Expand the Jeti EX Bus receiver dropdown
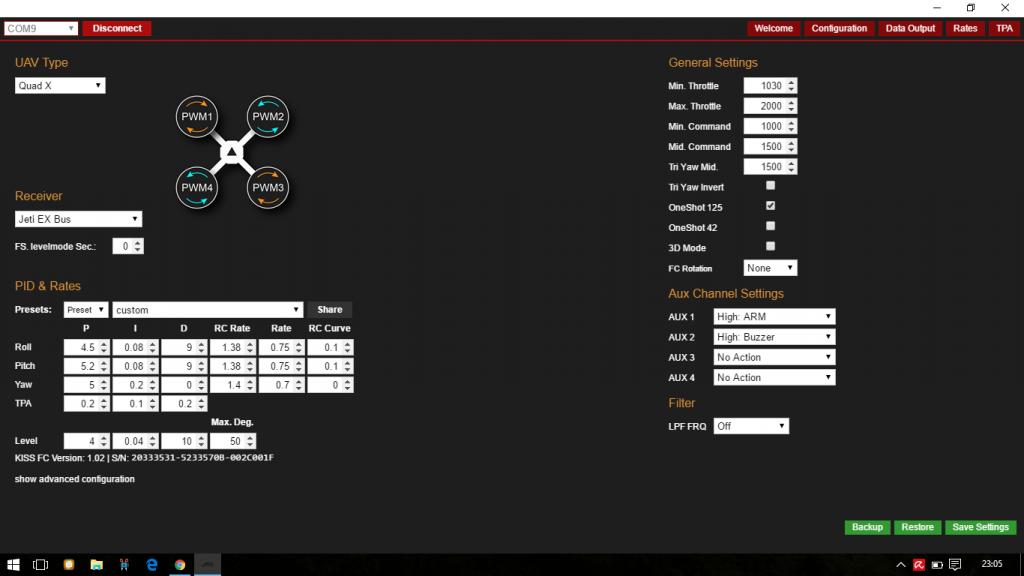The width and height of the screenshot is (1024, 576). pyautogui.click(x=79, y=219)
